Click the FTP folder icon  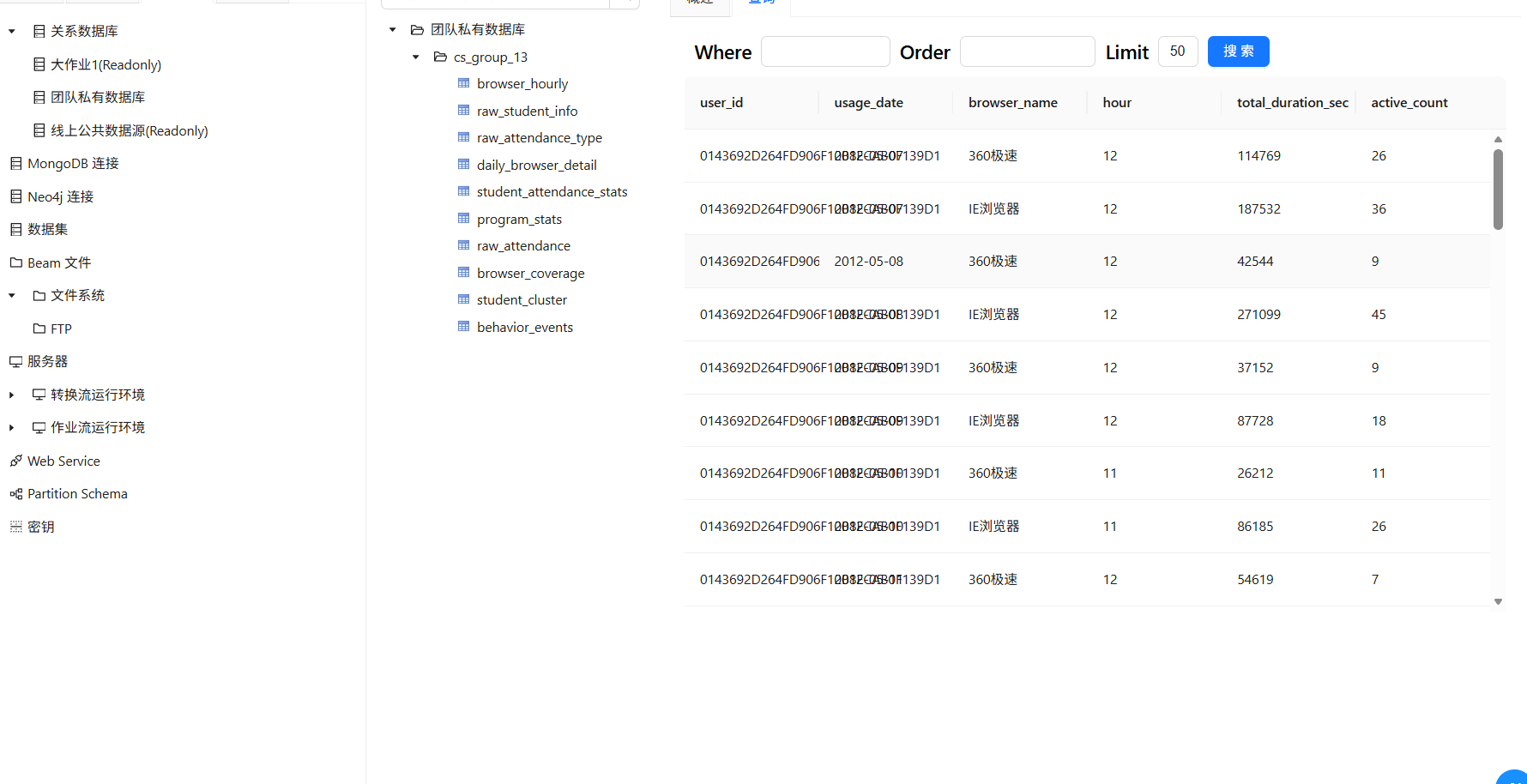coord(39,329)
